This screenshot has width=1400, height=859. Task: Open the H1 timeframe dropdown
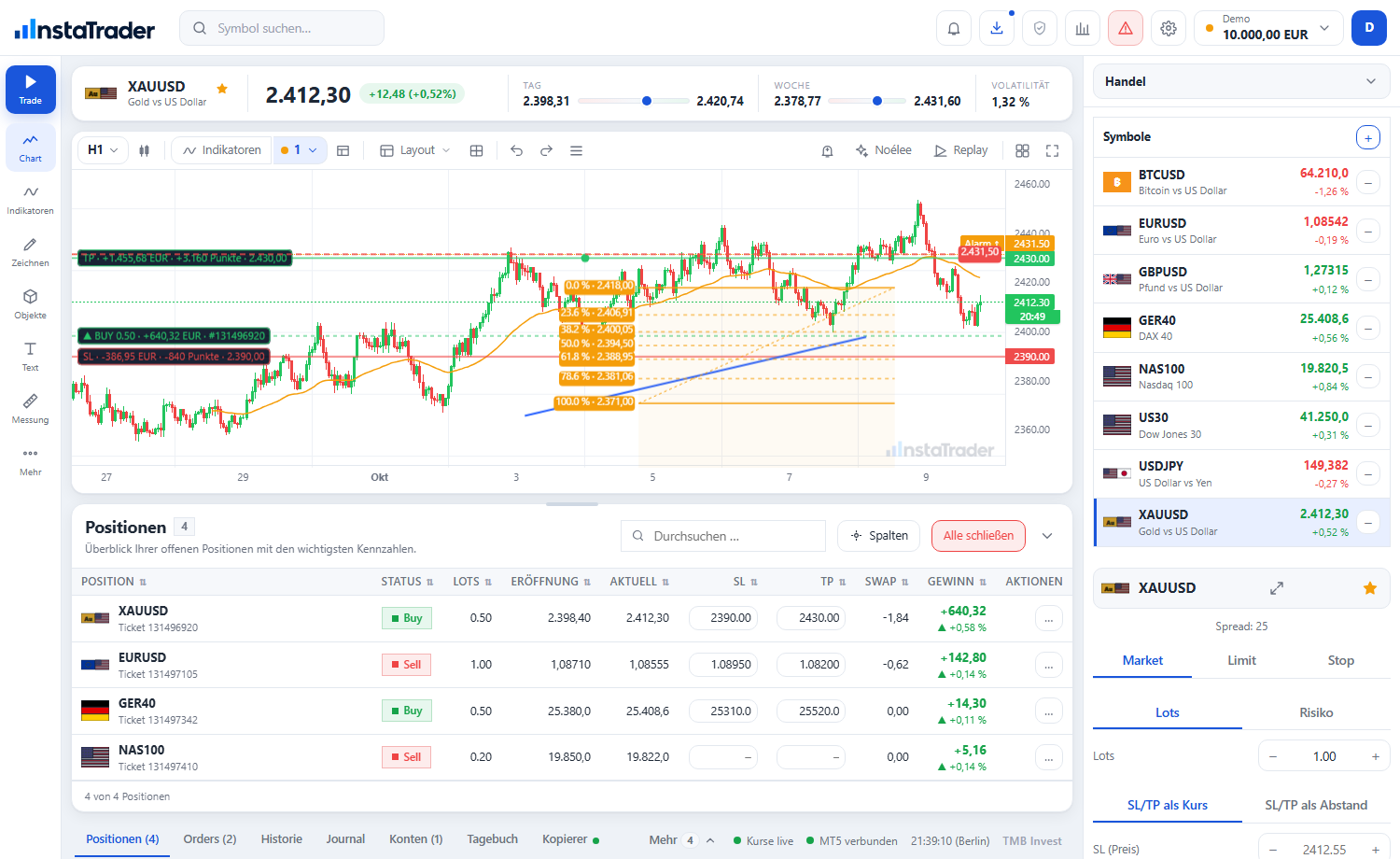(103, 150)
